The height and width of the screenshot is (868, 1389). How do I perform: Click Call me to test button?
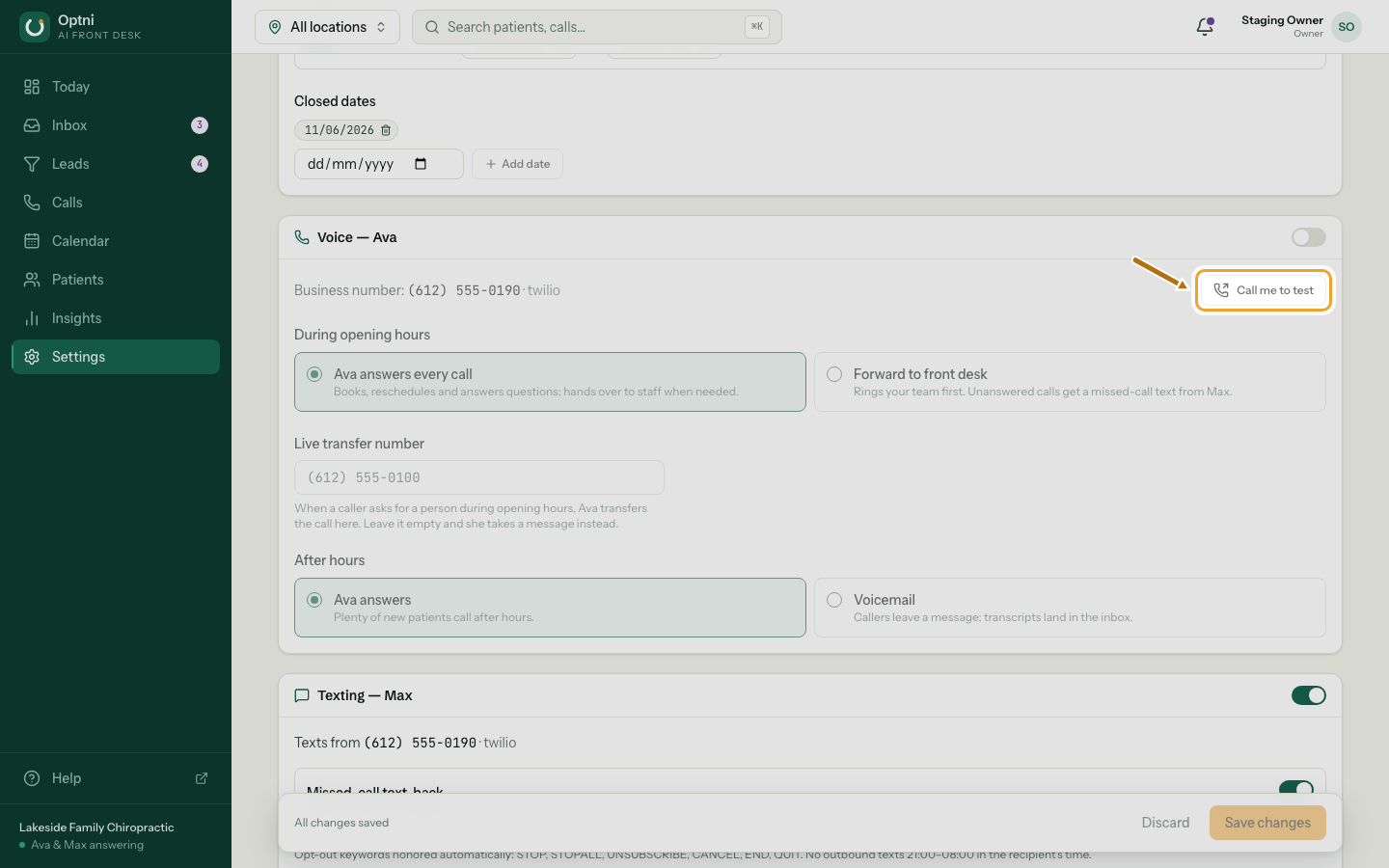[1264, 290]
